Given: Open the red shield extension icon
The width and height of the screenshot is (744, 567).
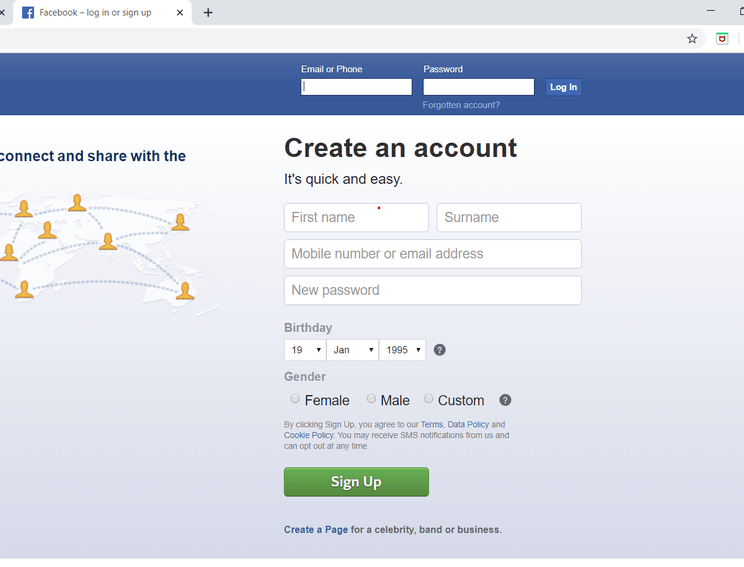Looking at the screenshot, I should (722, 39).
